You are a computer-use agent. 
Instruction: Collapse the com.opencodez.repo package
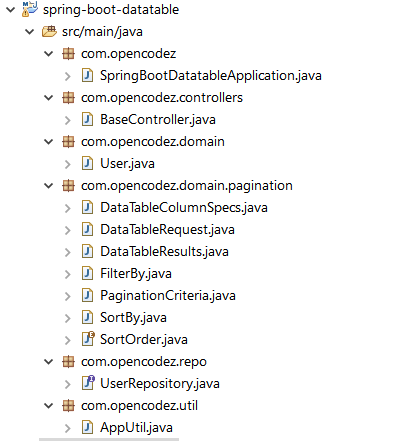pos(49,362)
